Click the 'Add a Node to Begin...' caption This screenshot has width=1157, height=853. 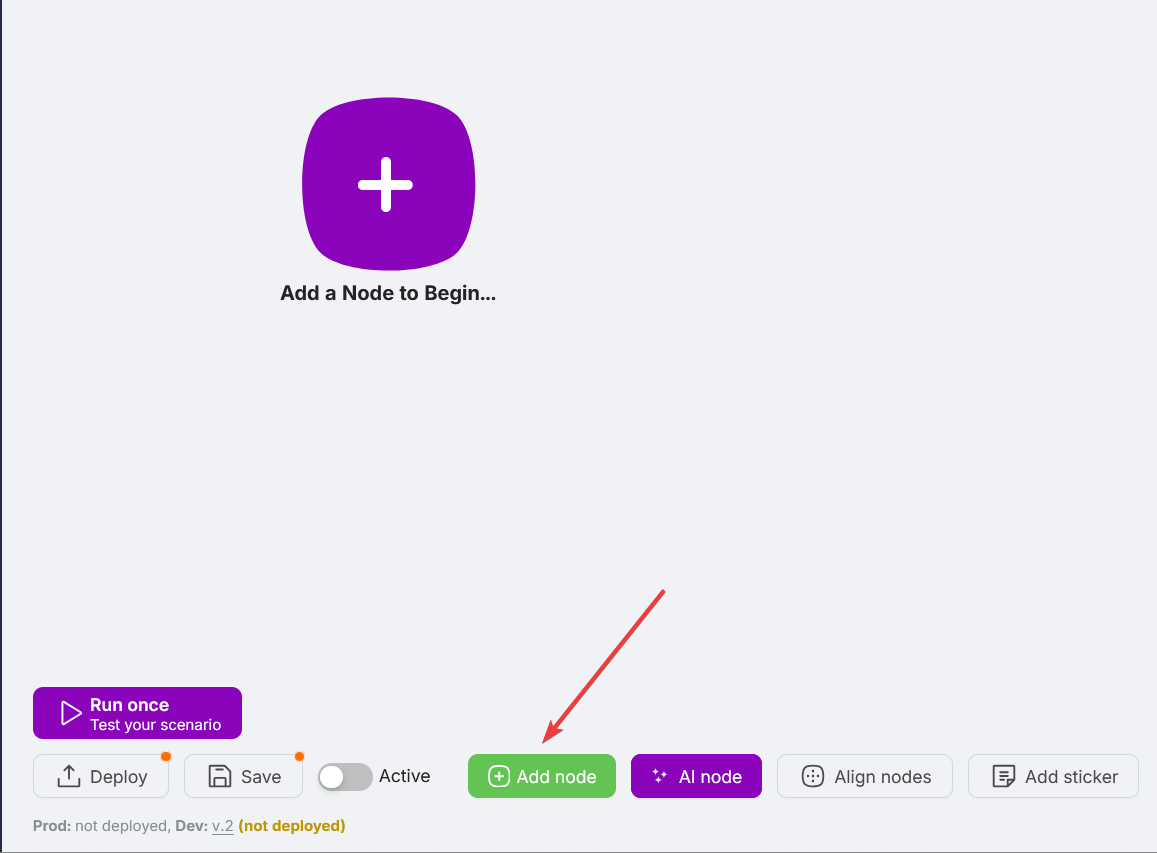click(388, 294)
